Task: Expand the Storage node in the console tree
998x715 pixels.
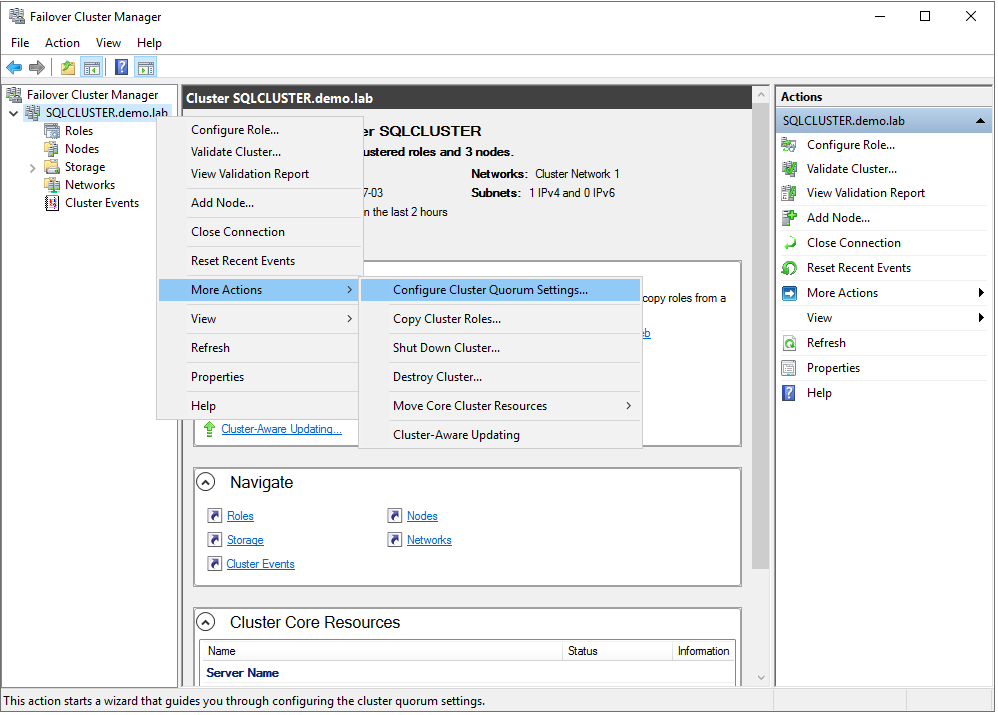Action: click(x=31, y=166)
